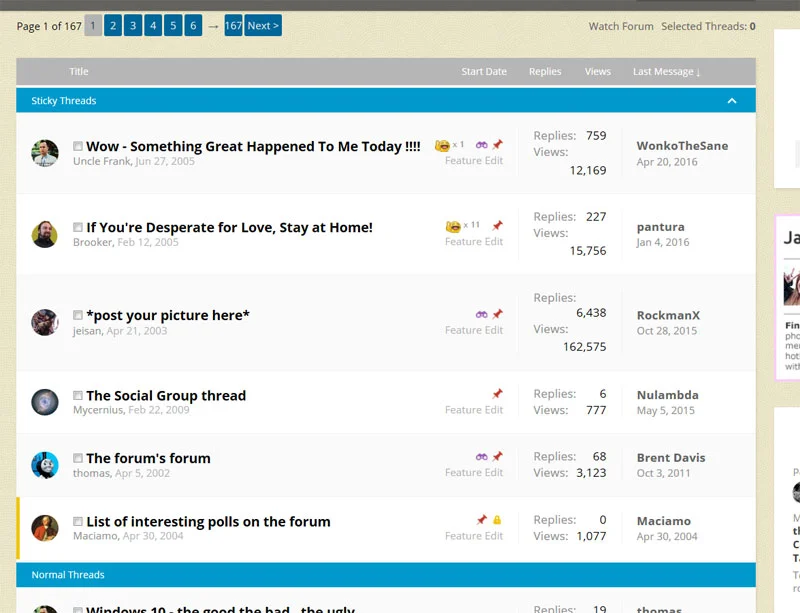Click binoculars watch icon on post your picture thread
The height and width of the screenshot is (613, 800).
[x=481, y=314]
